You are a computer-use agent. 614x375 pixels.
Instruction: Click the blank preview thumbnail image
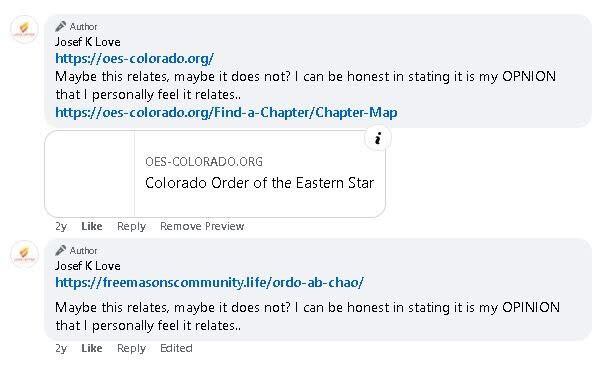click(x=90, y=174)
